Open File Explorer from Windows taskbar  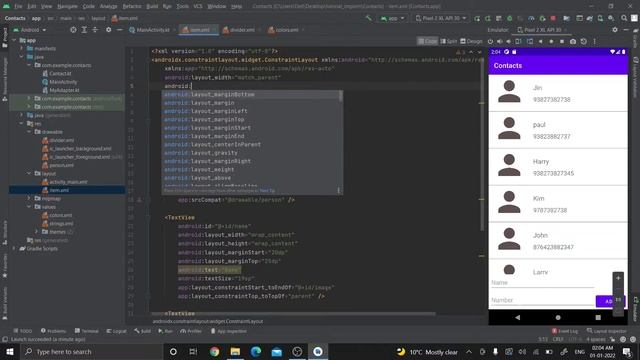tap(235, 351)
